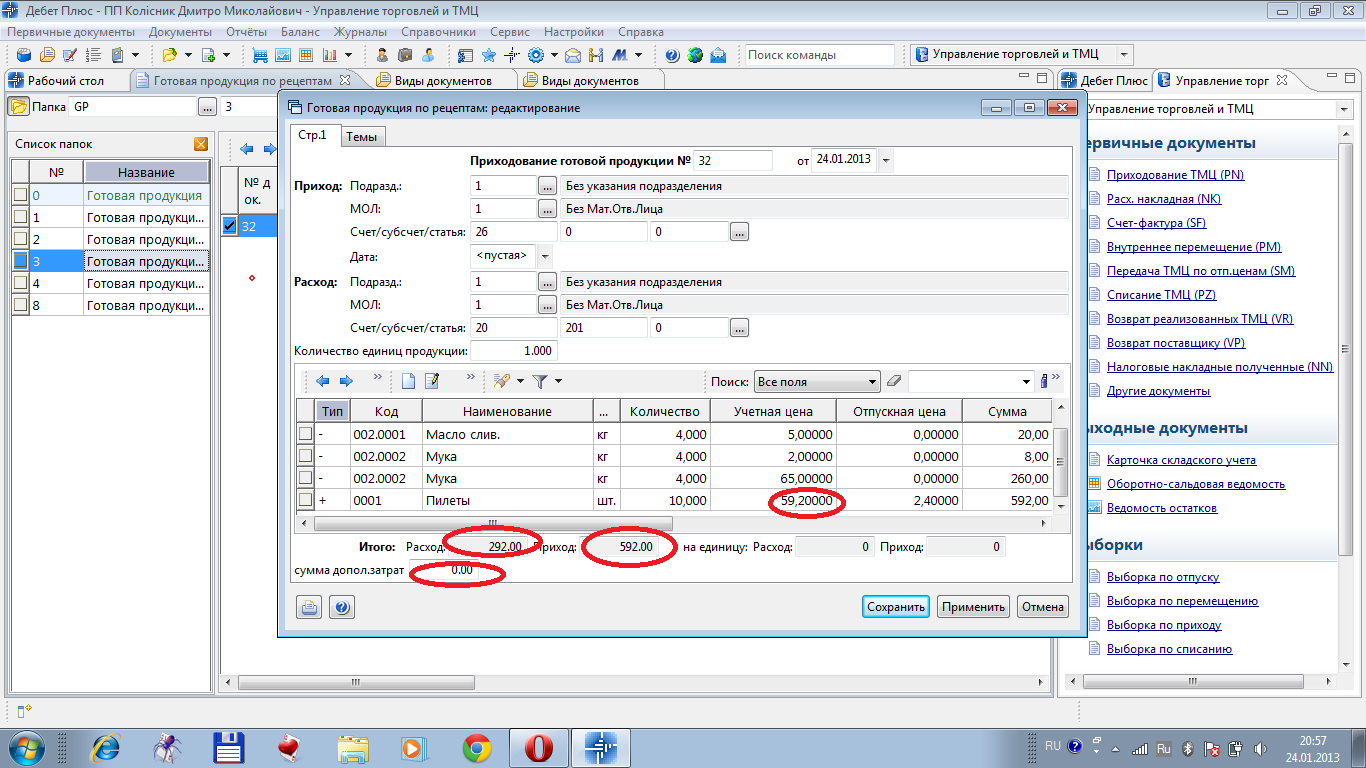The height and width of the screenshot is (768, 1366).
Task: Click the help button at dialog bottom
Action: tap(342, 607)
